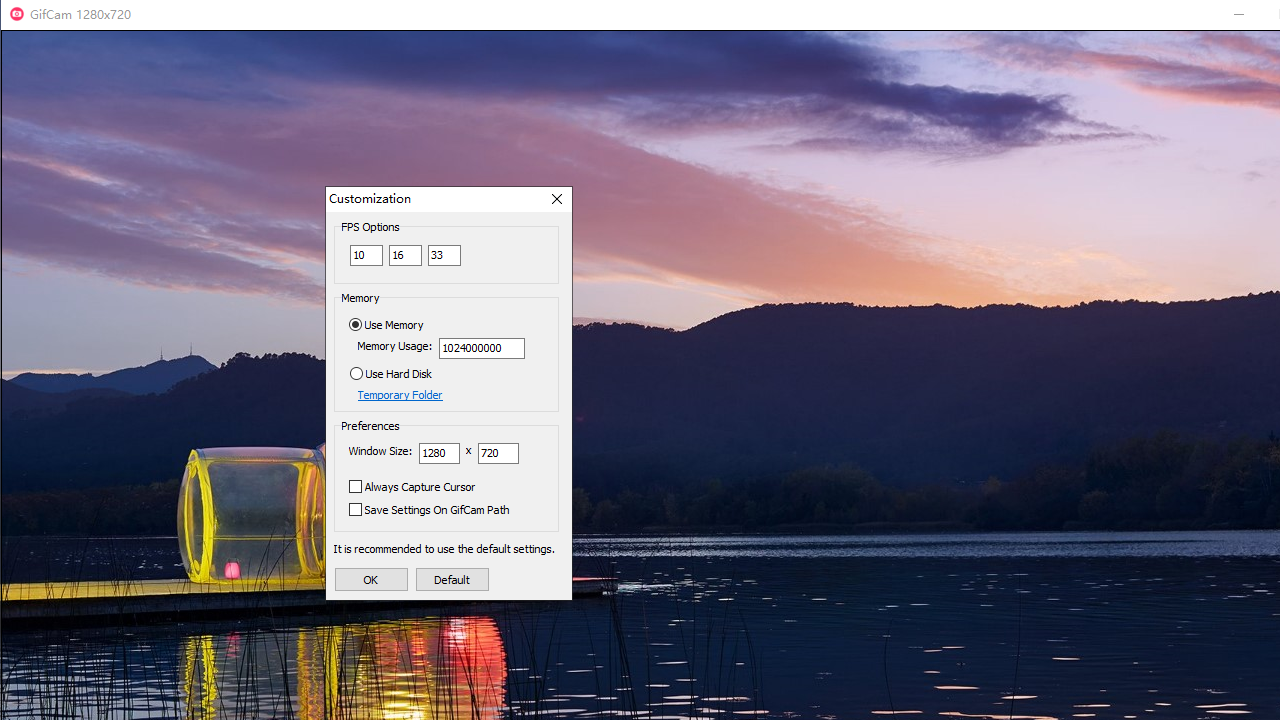Switch storage to Use Hard Disk
This screenshot has height=720, width=1280.
tap(357, 373)
